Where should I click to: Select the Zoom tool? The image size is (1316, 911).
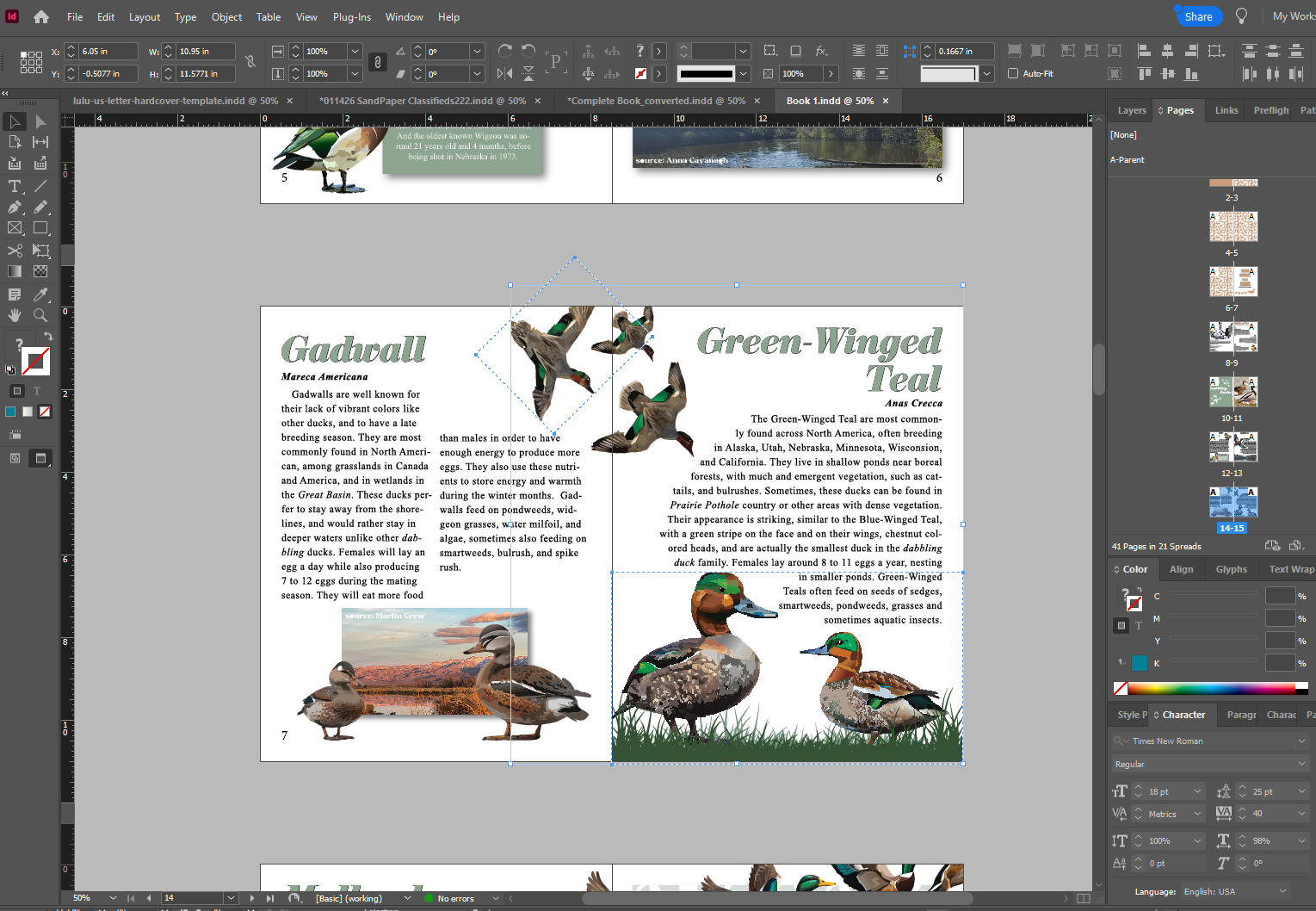pyautogui.click(x=40, y=315)
